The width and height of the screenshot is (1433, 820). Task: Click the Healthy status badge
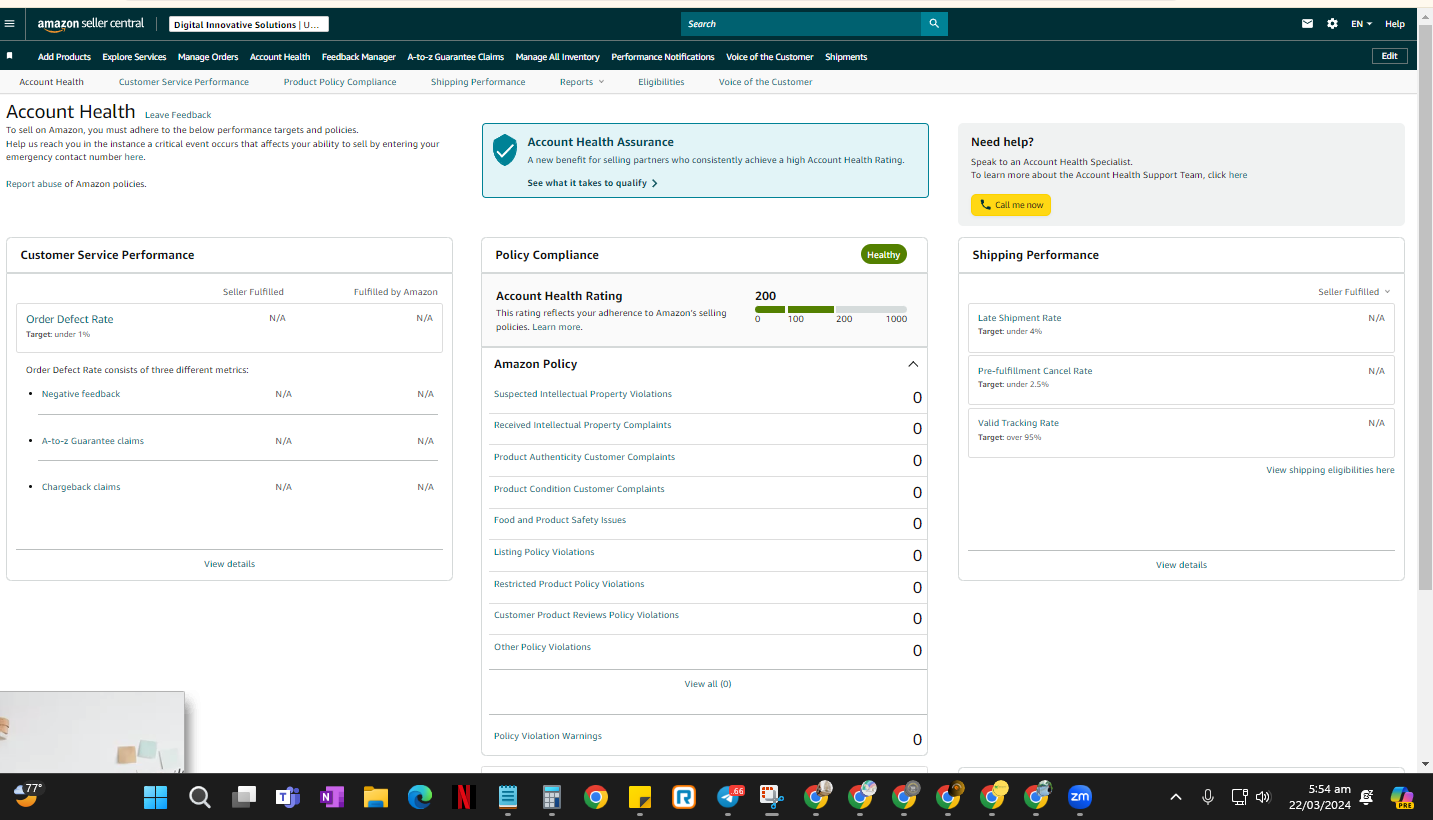click(884, 255)
